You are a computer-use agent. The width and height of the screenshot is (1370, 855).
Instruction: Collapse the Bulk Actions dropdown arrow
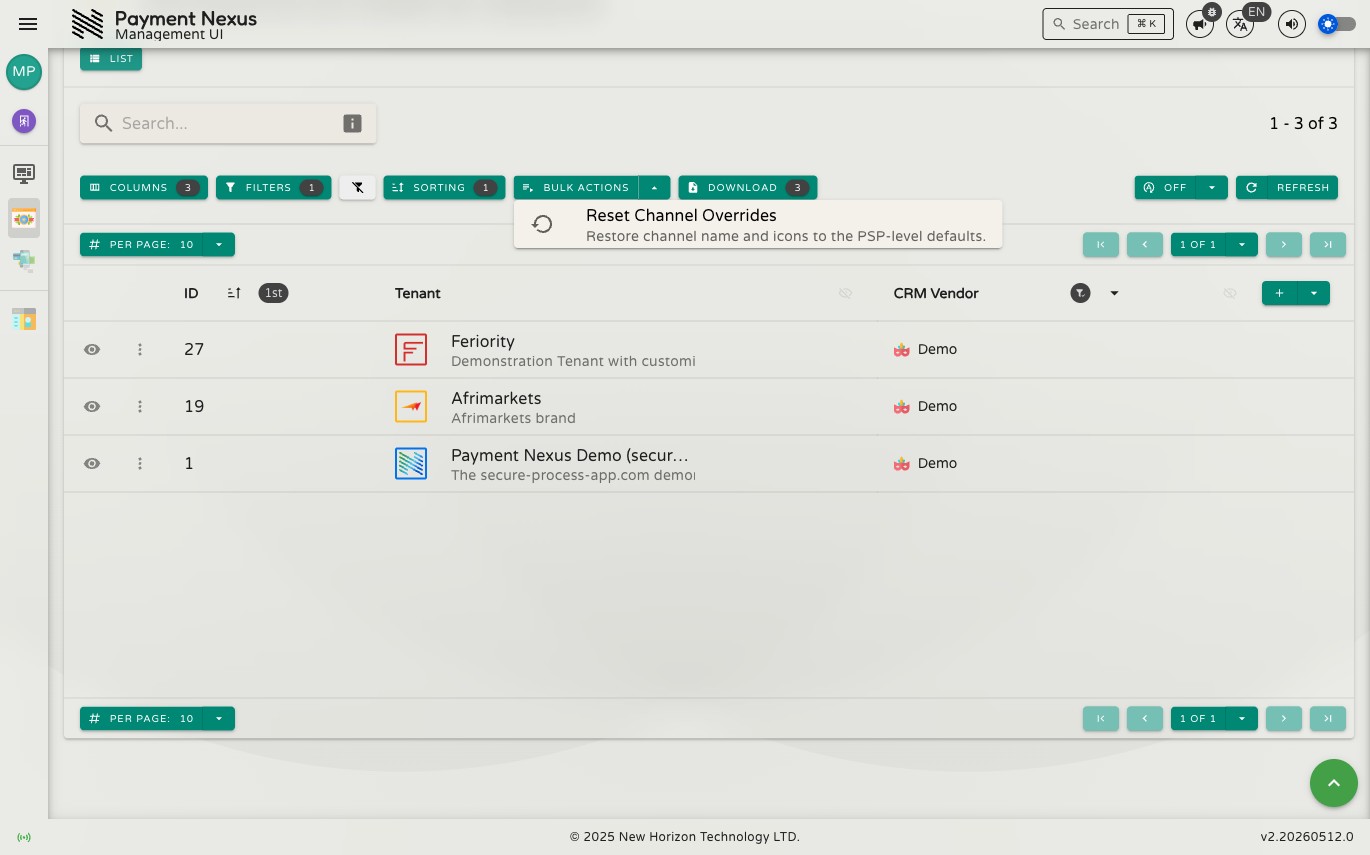point(654,187)
